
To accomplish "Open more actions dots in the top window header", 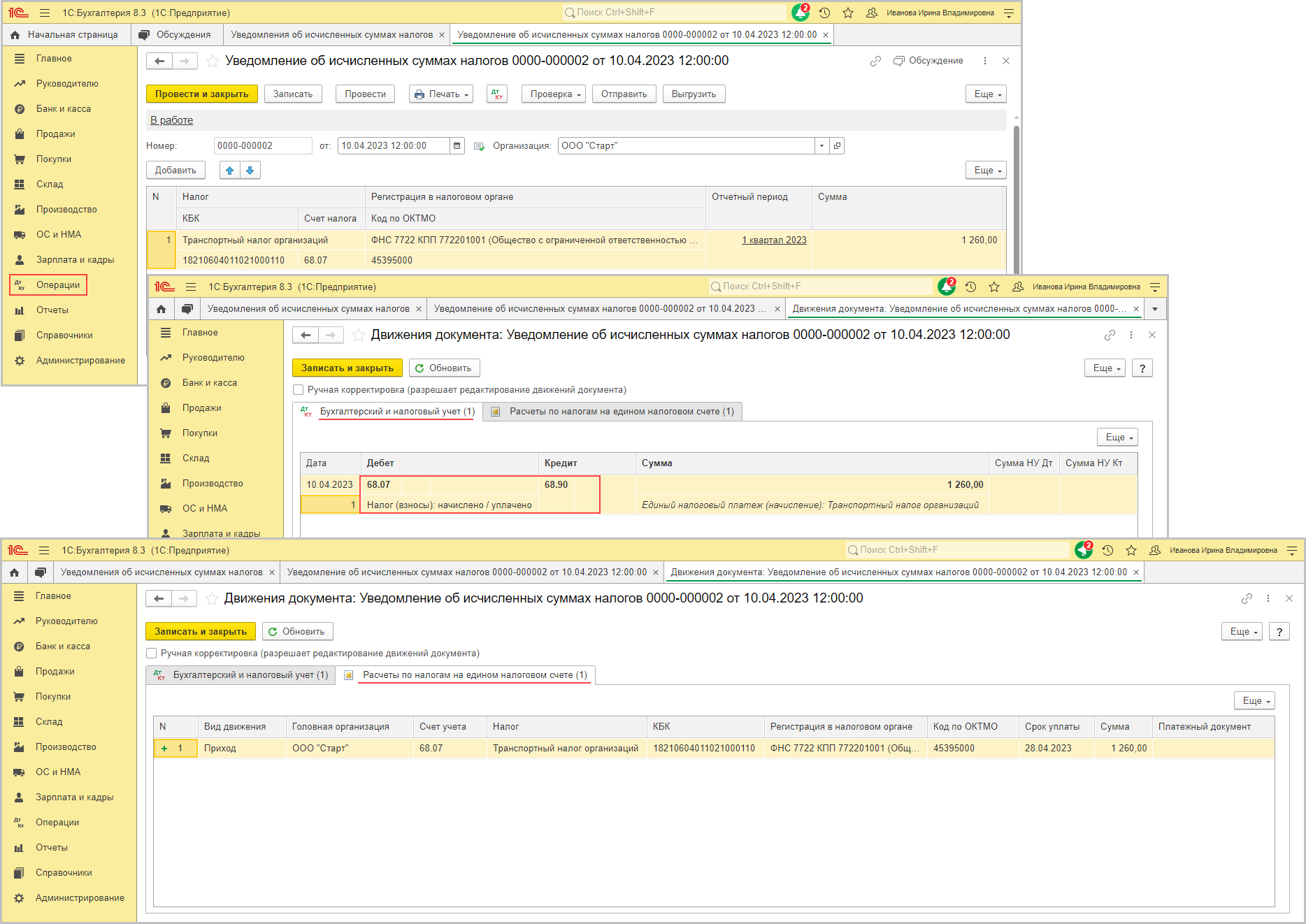I will click(985, 61).
